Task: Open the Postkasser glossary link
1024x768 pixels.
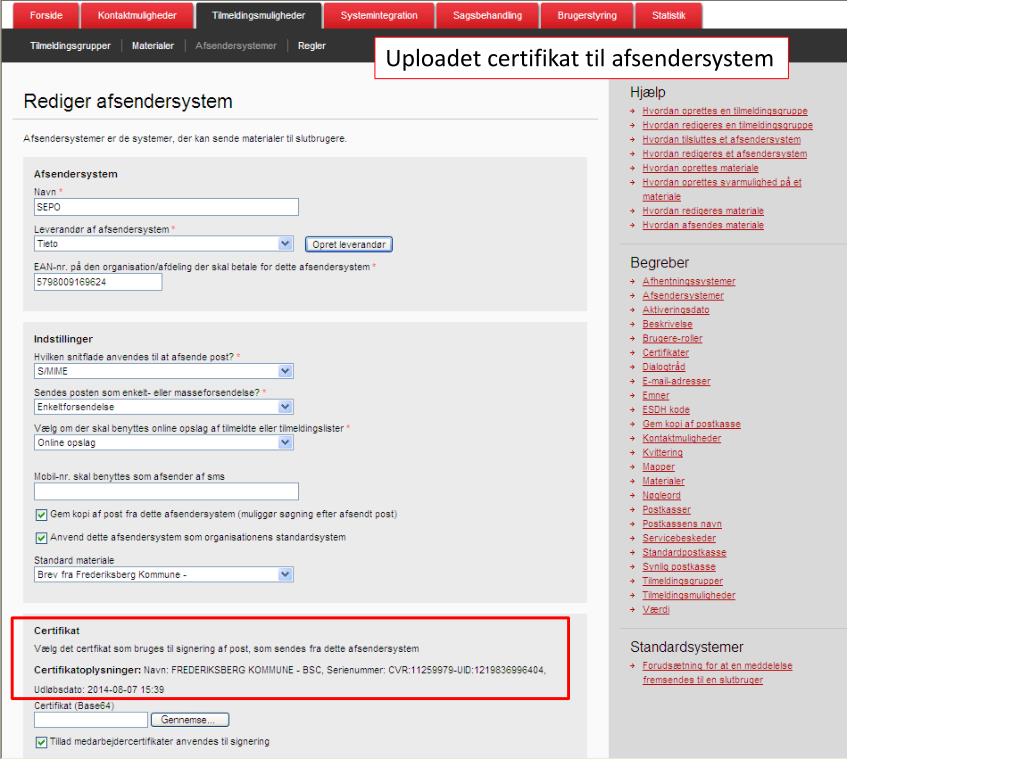Action: pyautogui.click(x=667, y=510)
